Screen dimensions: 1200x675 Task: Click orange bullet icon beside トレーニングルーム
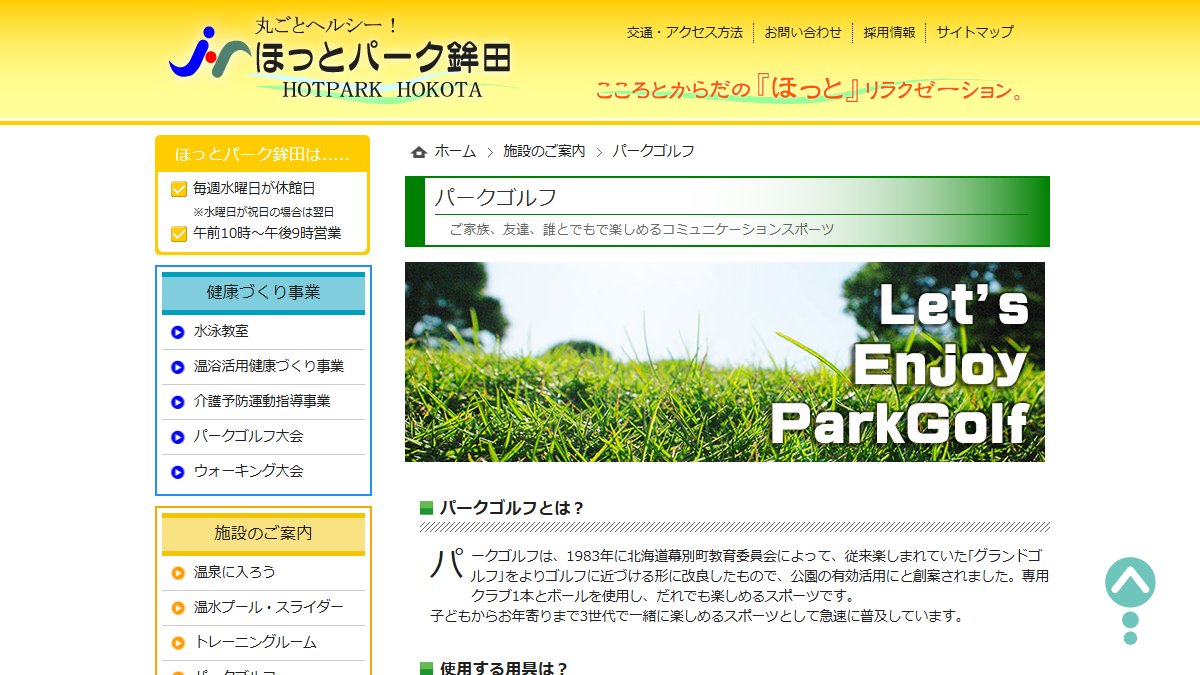[x=178, y=643]
